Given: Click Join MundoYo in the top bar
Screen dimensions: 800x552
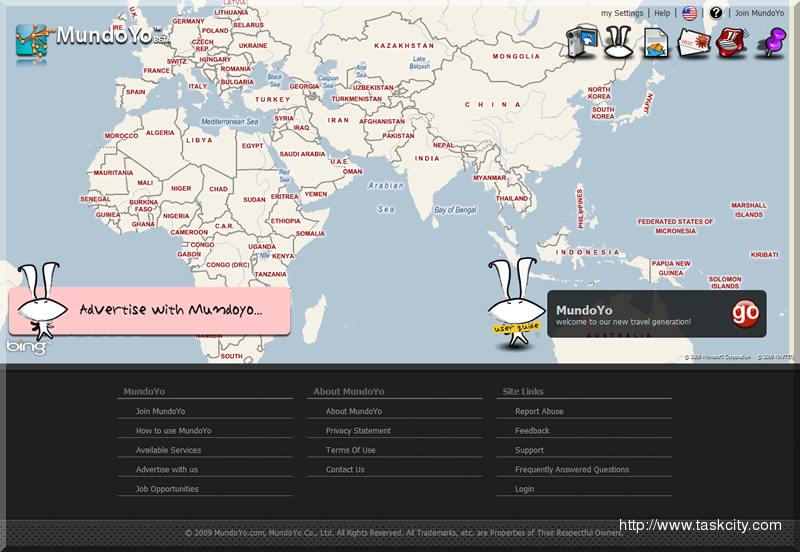Looking at the screenshot, I should (x=759, y=13).
